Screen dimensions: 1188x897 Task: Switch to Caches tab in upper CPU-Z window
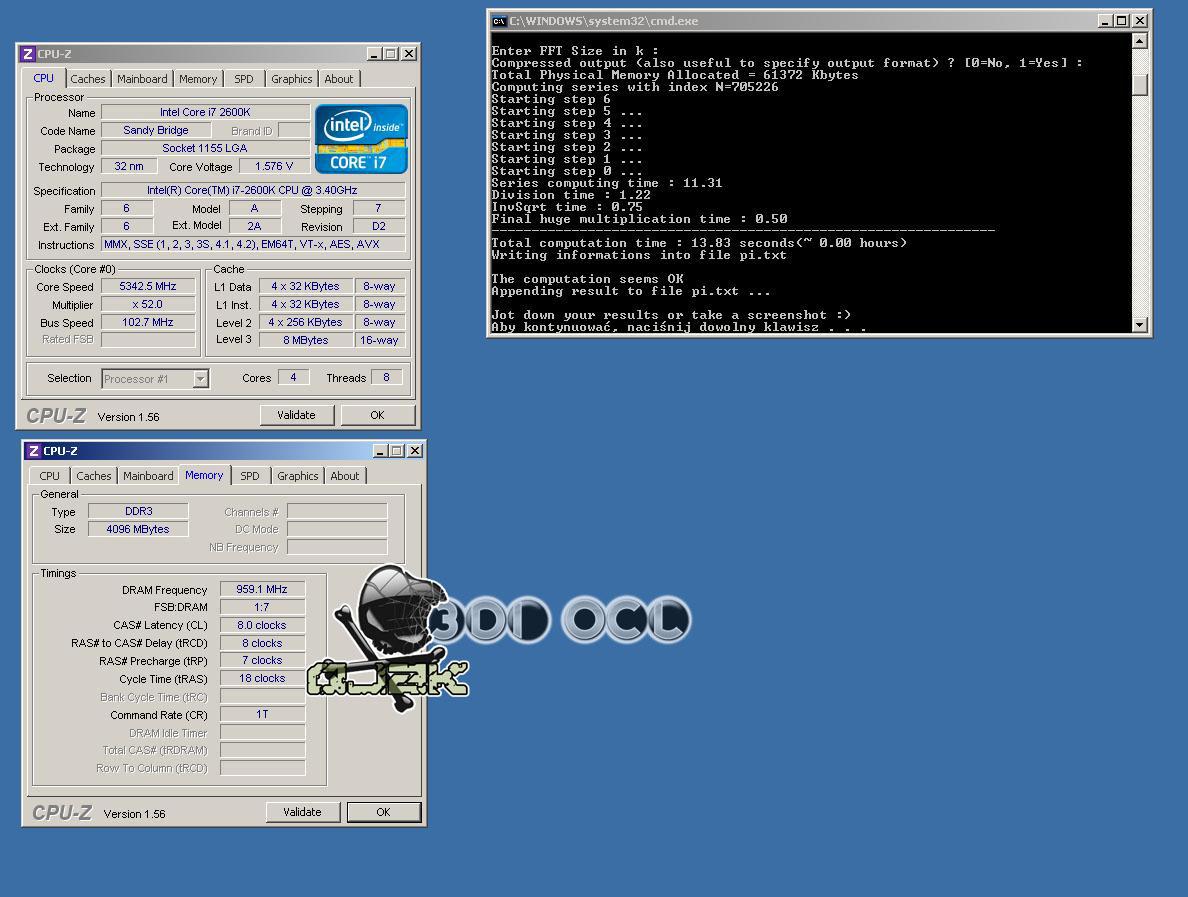88,79
